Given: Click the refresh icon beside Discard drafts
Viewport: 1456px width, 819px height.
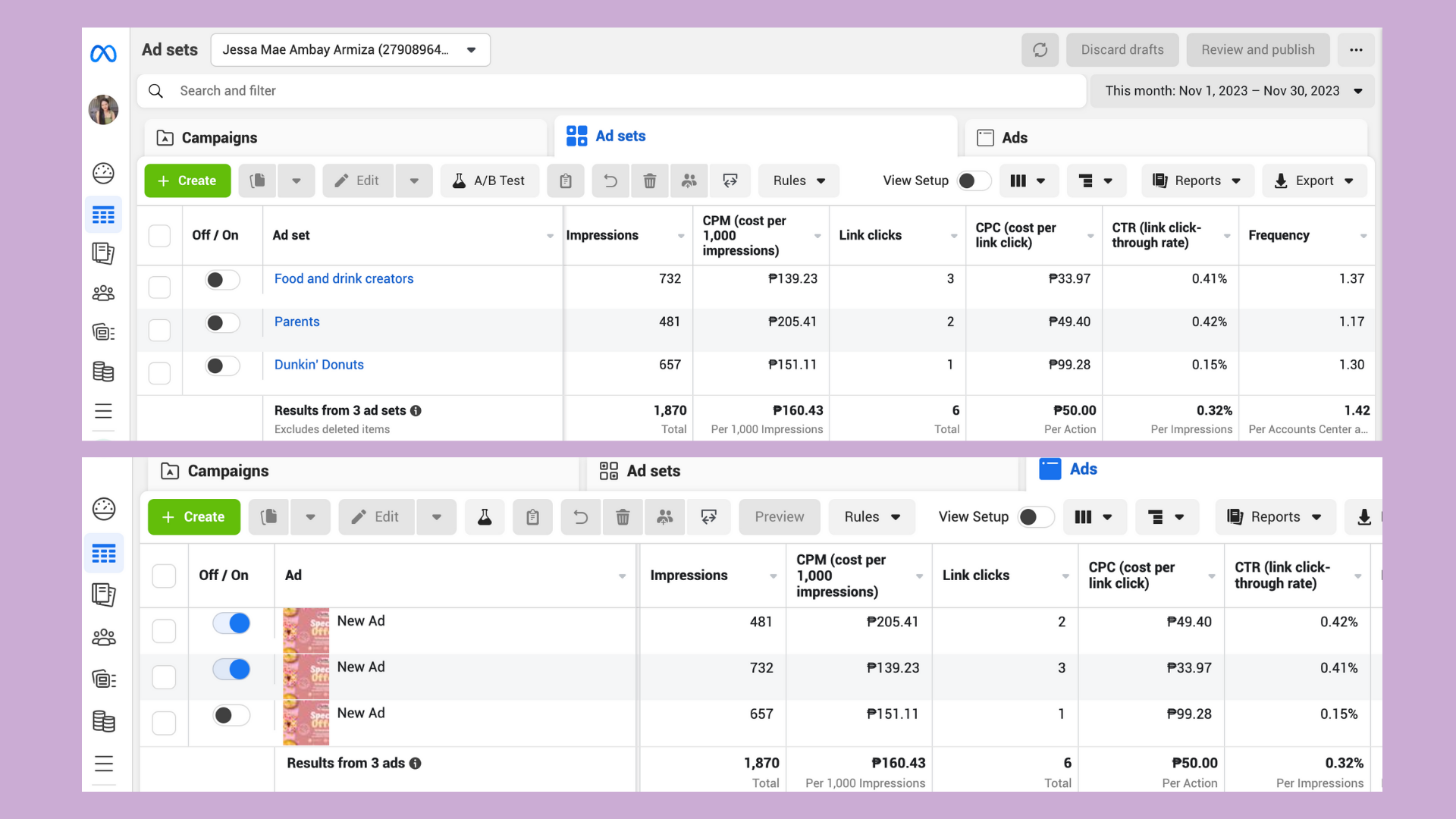Looking at the screenshot, I should [1040, 50].
